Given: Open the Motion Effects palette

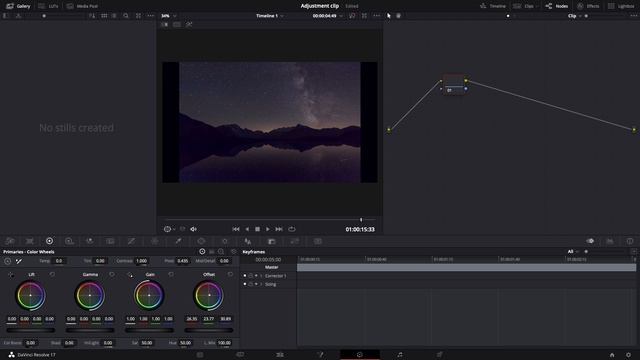Looking at the screenshot, I should pos(110,241).
